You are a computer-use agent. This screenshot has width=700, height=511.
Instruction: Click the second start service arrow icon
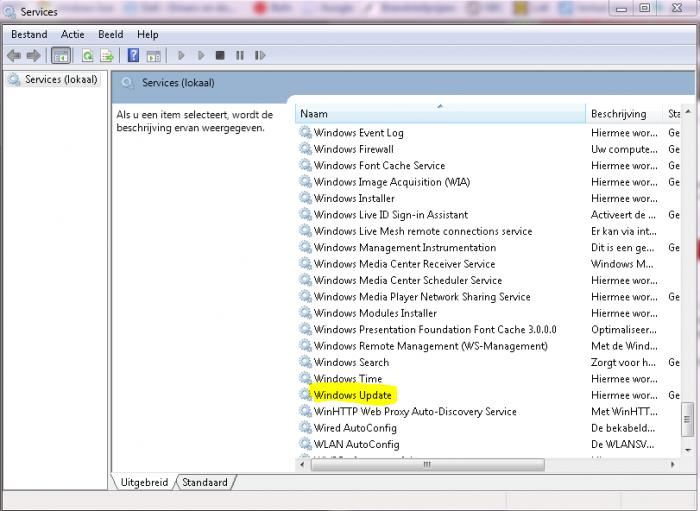[201, 55]
